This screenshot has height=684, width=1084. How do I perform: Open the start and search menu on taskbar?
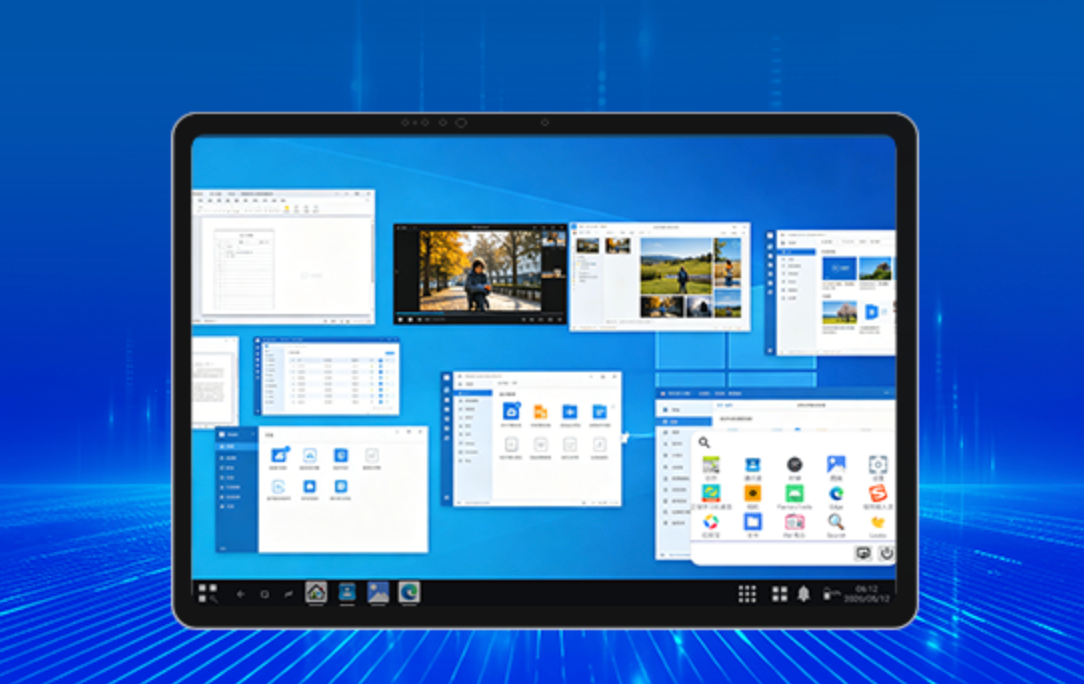tap(207, 593)
